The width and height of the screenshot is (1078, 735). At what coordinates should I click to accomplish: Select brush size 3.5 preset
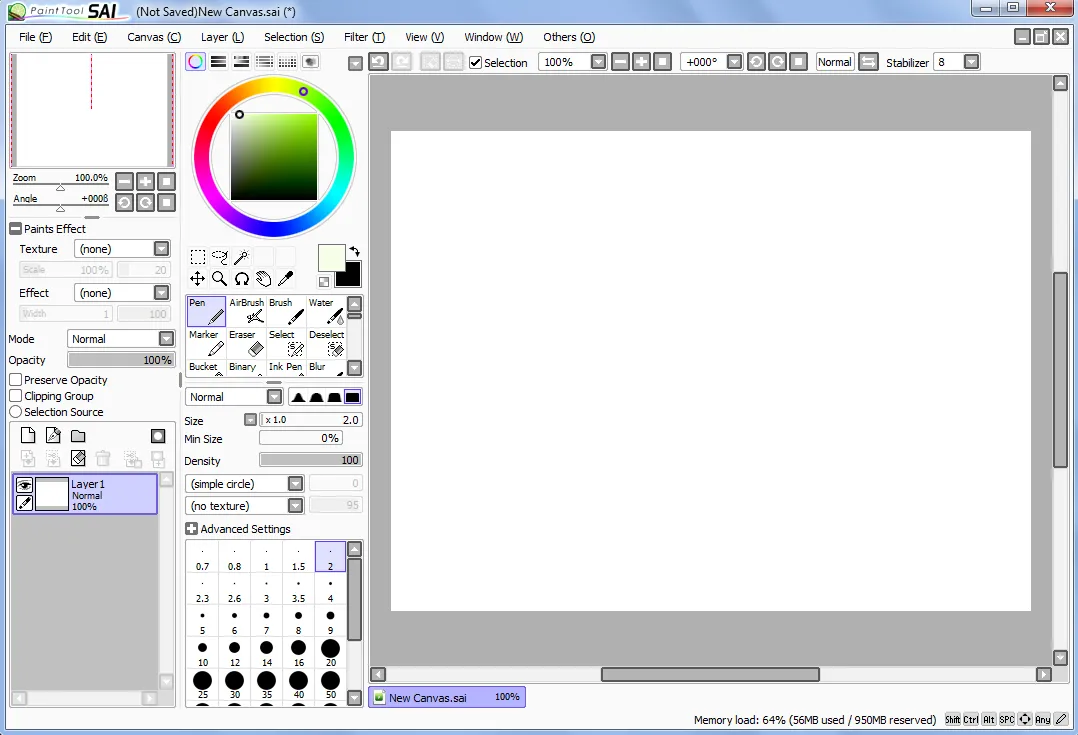(x=298, y=589)
